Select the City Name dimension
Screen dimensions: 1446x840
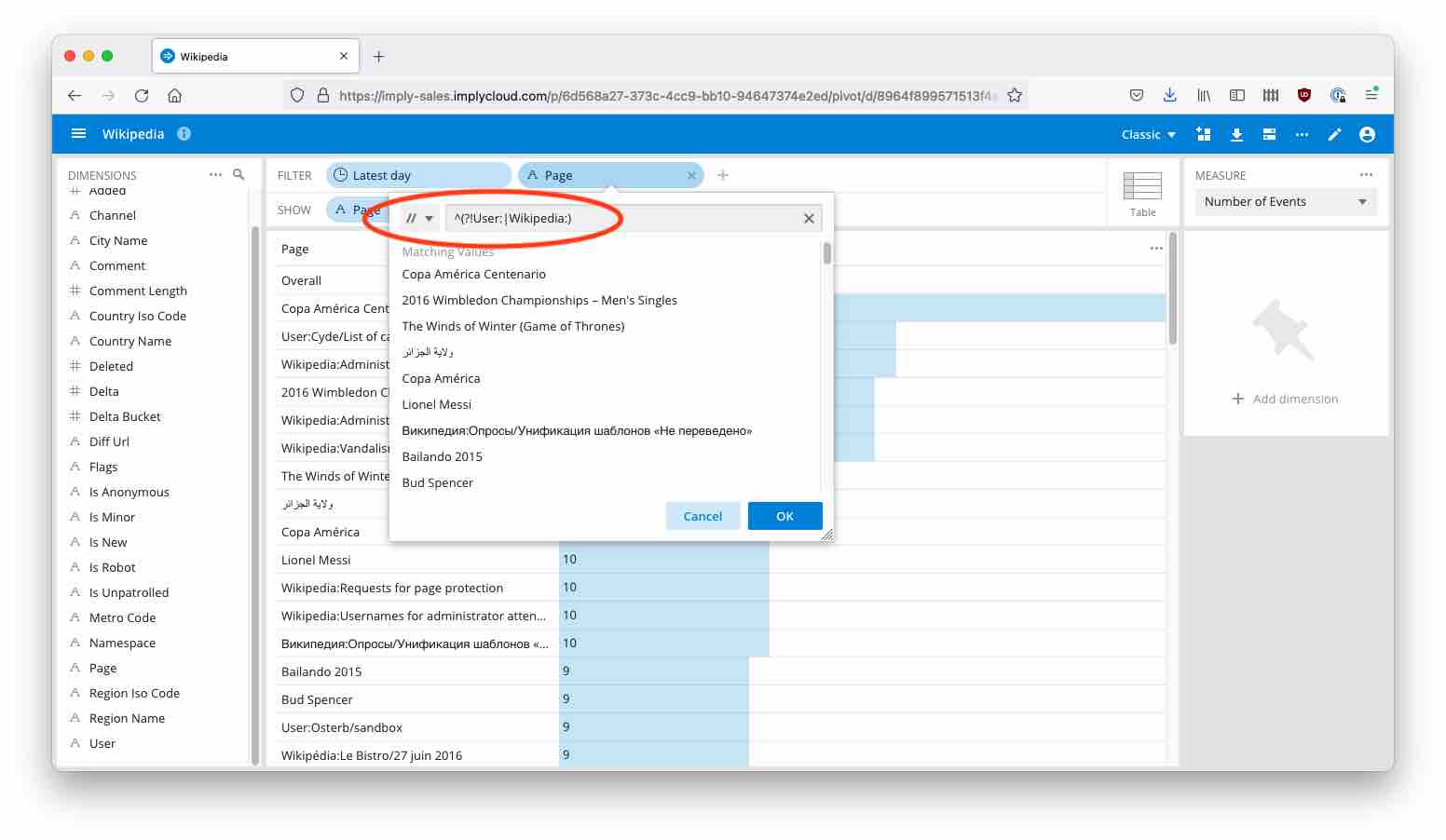(x=118, y=240)
